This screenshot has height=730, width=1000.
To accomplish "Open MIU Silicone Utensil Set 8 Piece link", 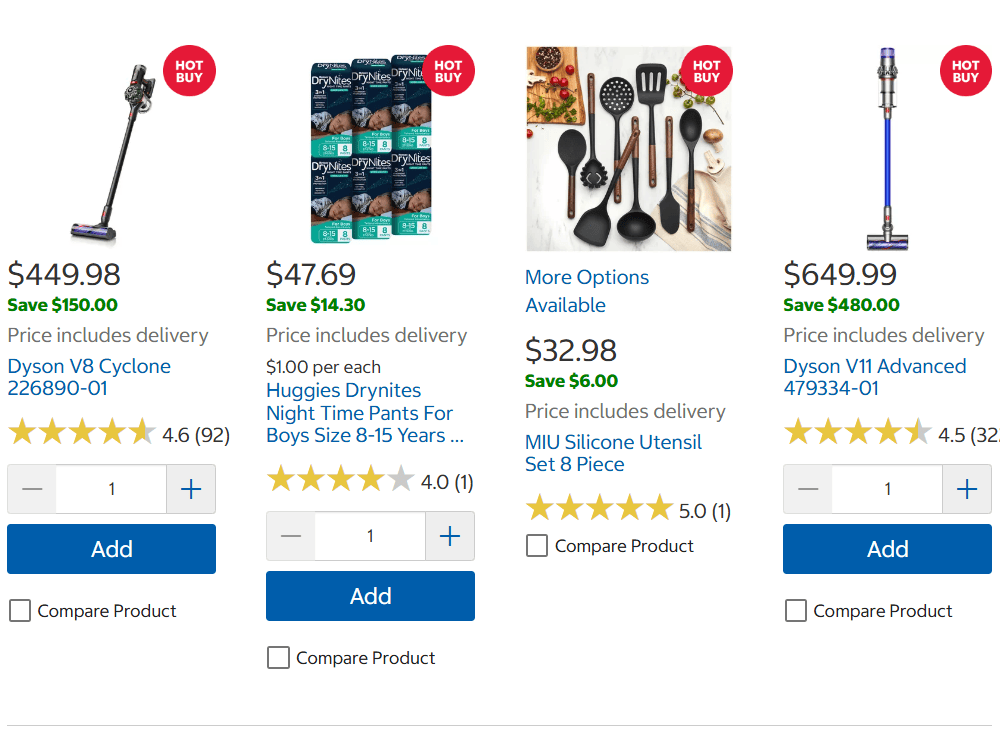I will pyautogui.click(x=613, y=453).
